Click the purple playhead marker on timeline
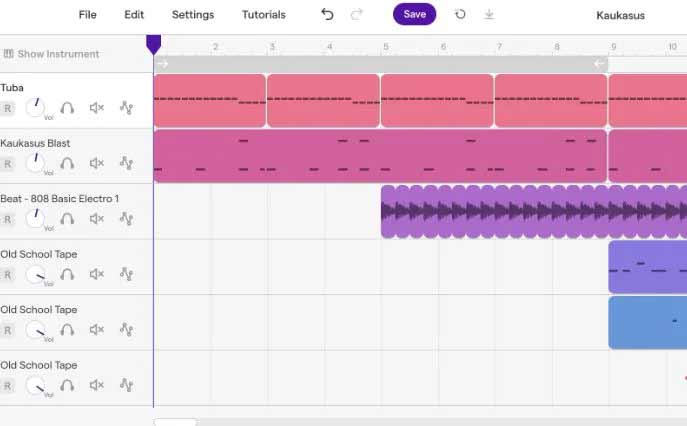The width and height of the screenshot is (687, 426). pos(153,45)
